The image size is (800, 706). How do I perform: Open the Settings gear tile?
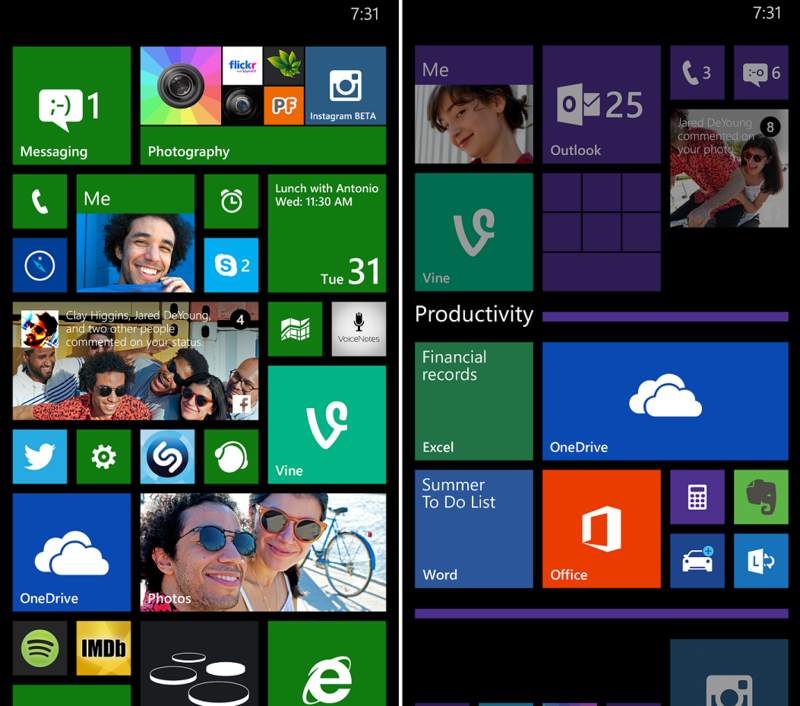point(104,457)
